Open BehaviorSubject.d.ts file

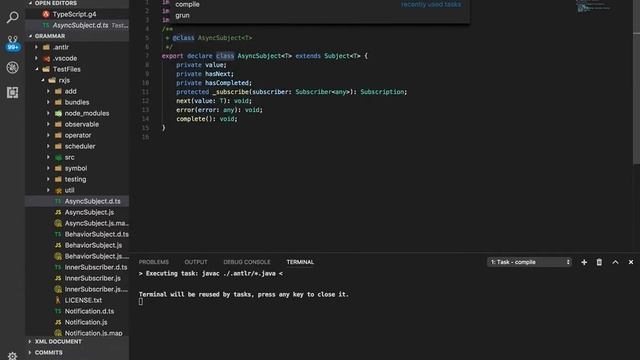click(96, 234)
